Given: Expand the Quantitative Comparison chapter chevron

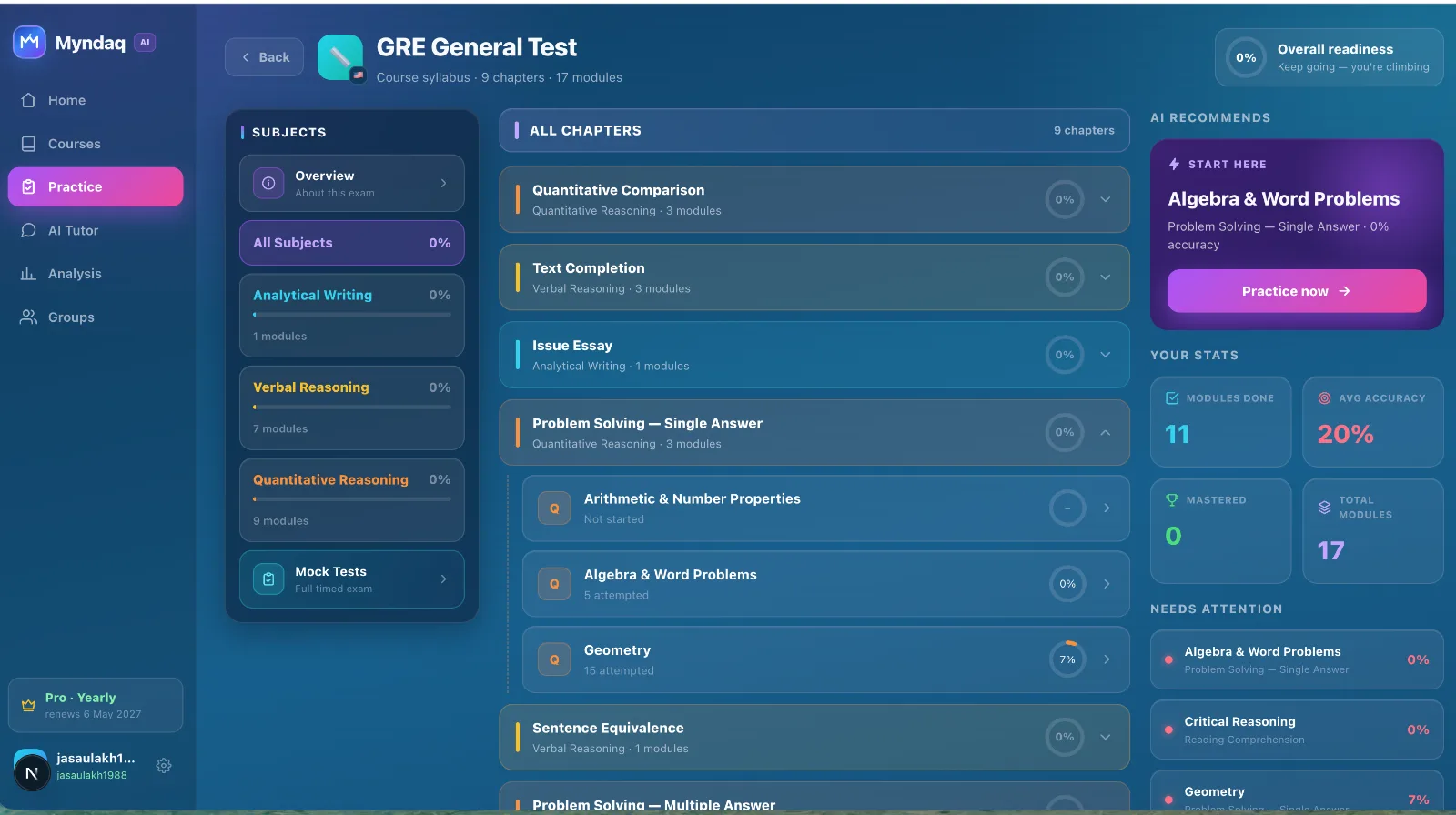Looking at the screenshot, I should coord(1106,199).
